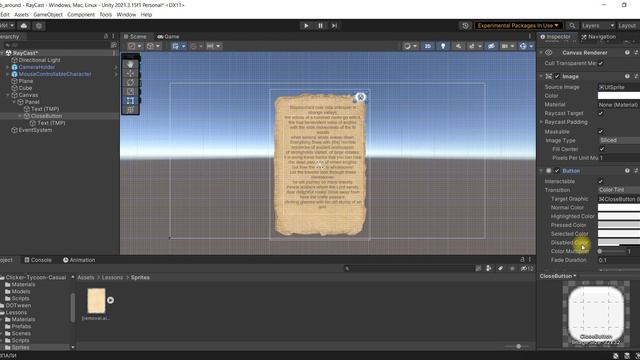Toggle the Image component enabled checkbox
This screenshot has height=360, width=640.
point(557,76)
